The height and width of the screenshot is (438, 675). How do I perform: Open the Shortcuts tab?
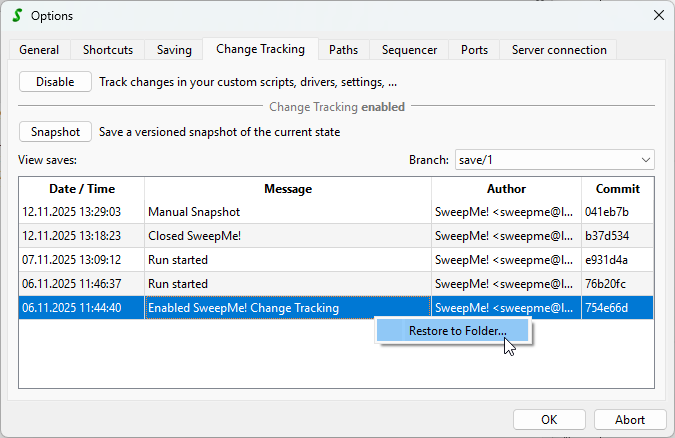108,50
